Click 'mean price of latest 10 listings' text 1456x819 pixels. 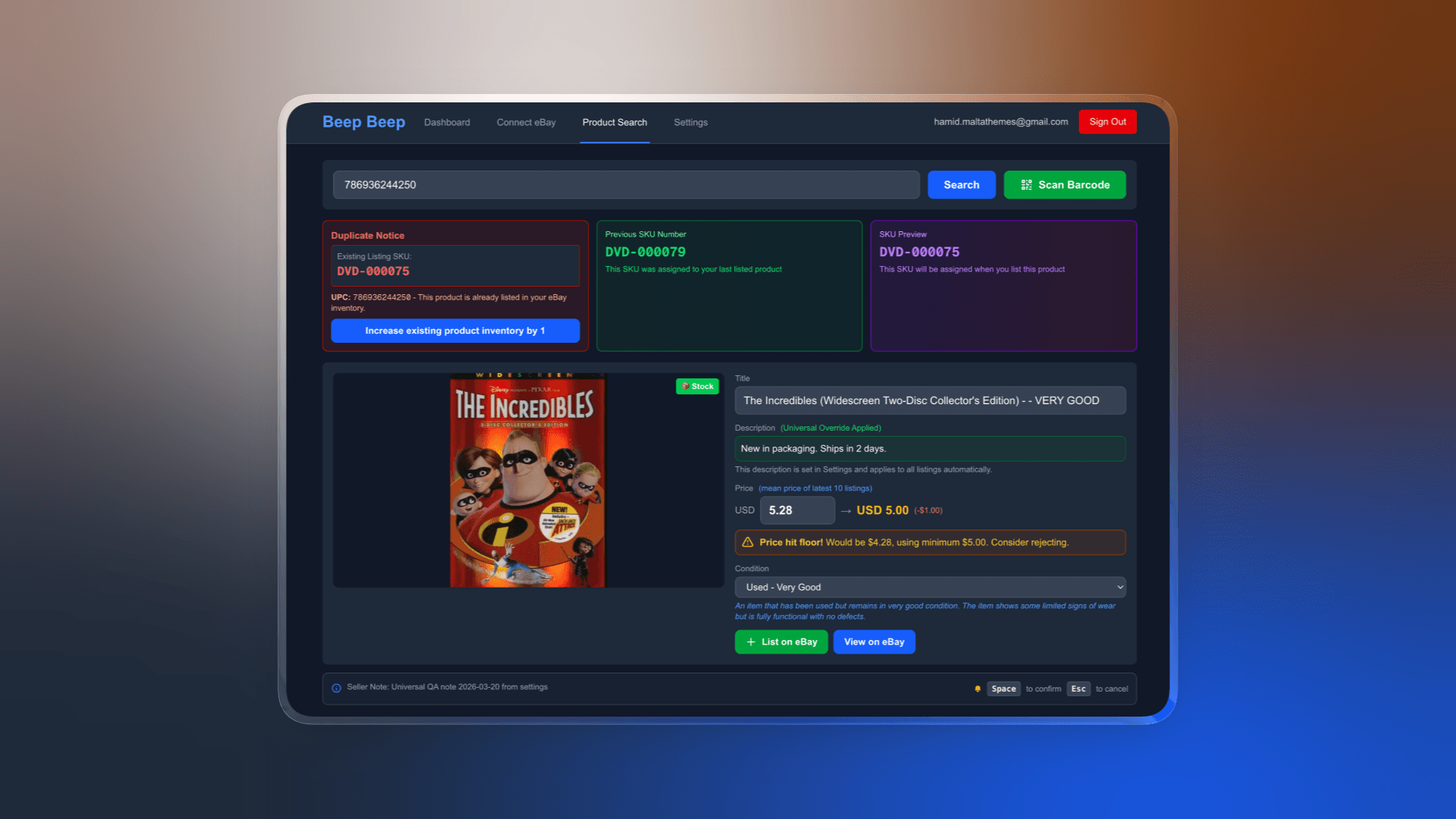815,488
